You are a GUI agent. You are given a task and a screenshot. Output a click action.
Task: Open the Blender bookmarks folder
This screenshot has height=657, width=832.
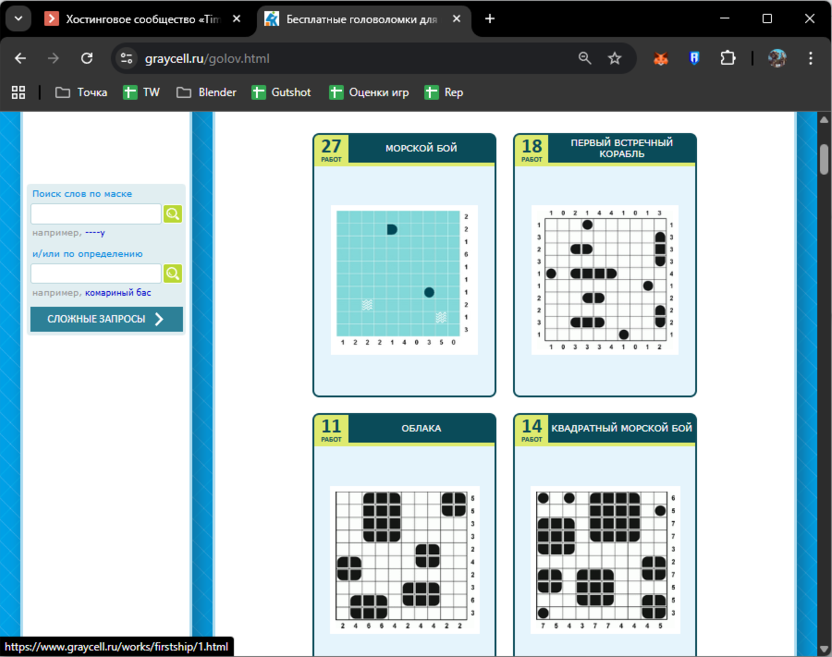(206, 92)
